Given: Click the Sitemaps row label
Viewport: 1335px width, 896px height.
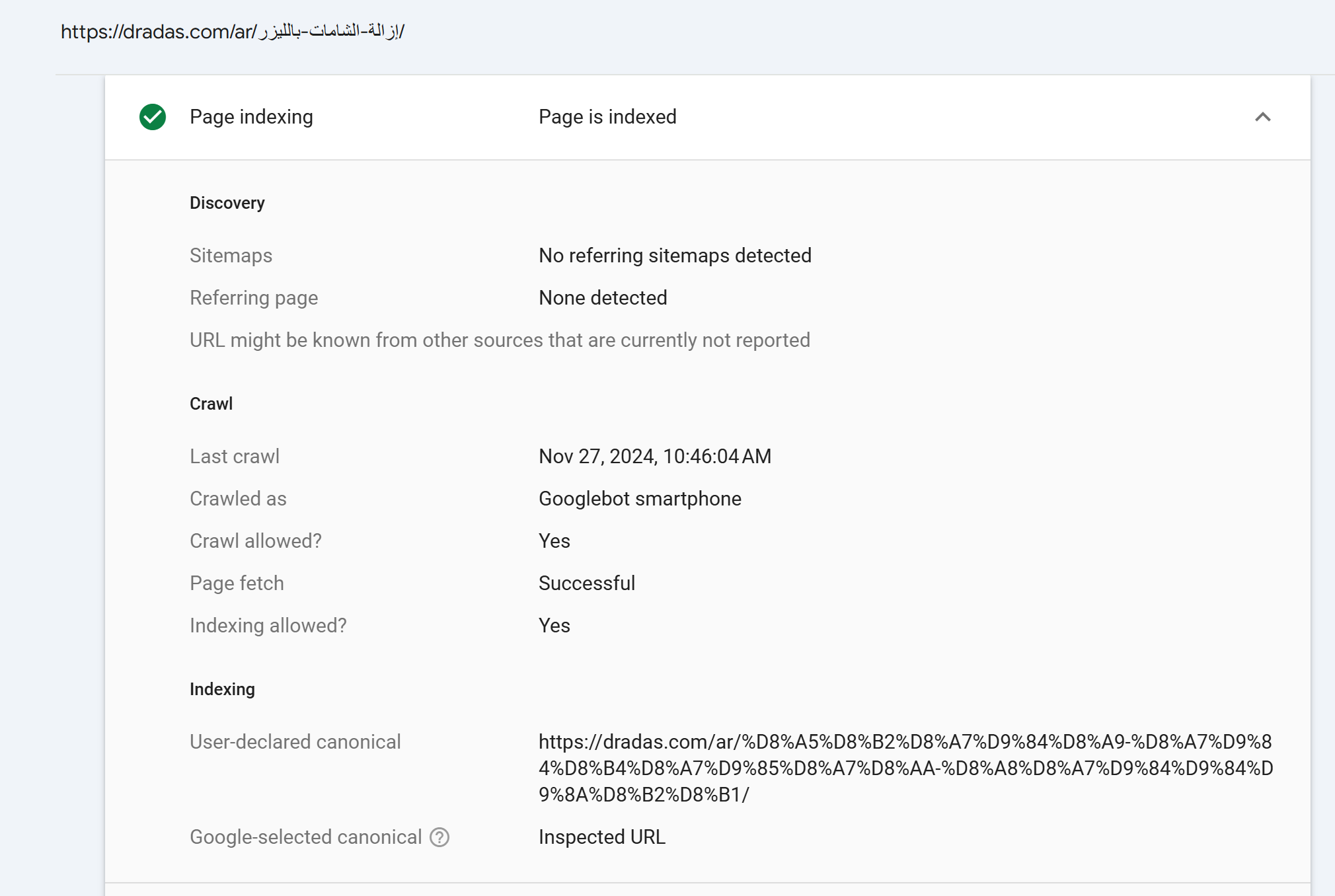Looking at the screenshot, I should pyautogui.click(x=231, y=256).
